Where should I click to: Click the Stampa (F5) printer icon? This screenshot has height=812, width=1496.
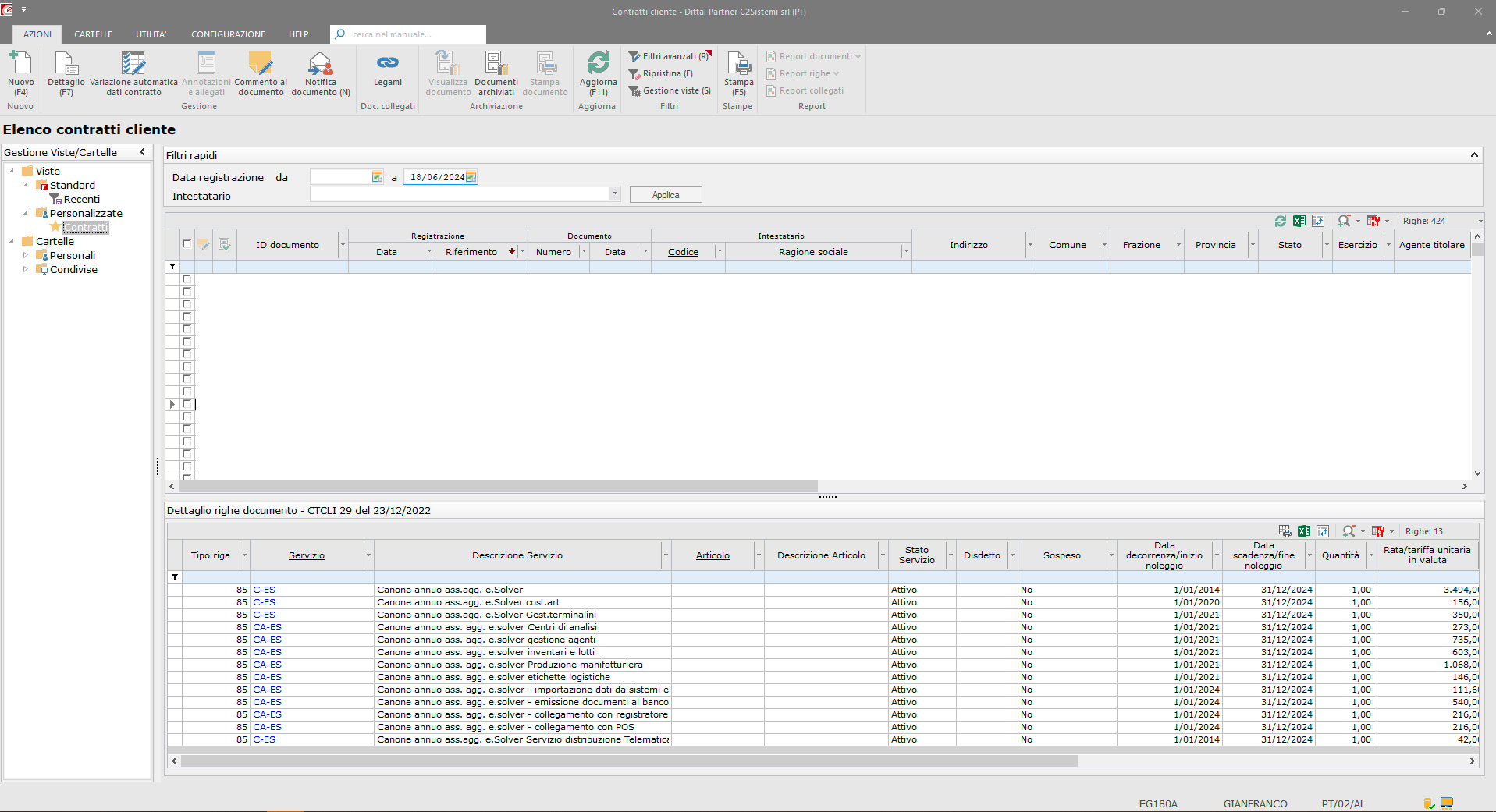(x=738, y=64)
